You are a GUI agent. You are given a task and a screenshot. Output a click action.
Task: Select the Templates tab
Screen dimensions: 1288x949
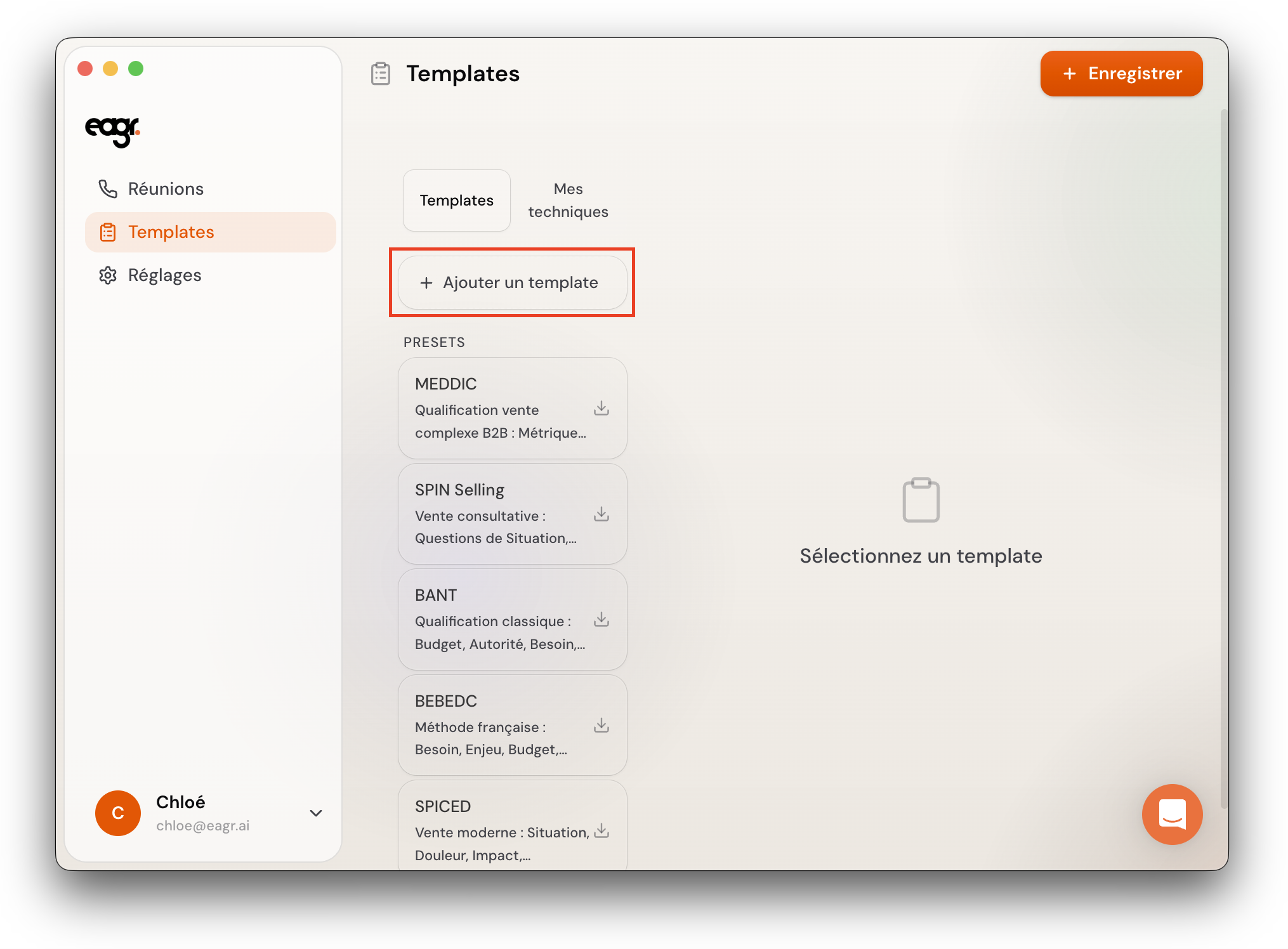[x=456, y=200]
